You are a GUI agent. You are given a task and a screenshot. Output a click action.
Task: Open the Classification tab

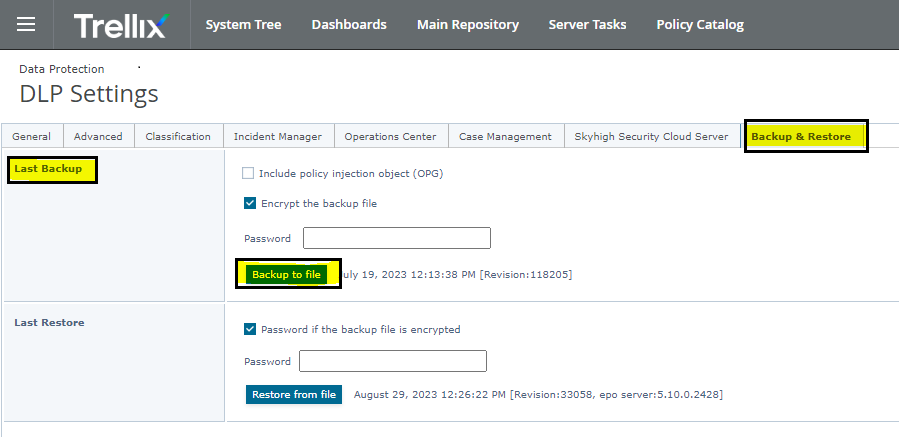178,136
